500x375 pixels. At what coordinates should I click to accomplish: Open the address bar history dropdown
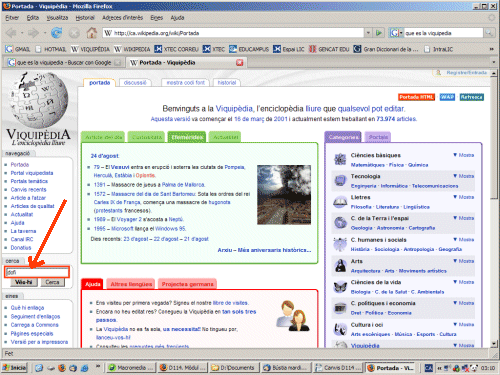[x=368, y=33]
